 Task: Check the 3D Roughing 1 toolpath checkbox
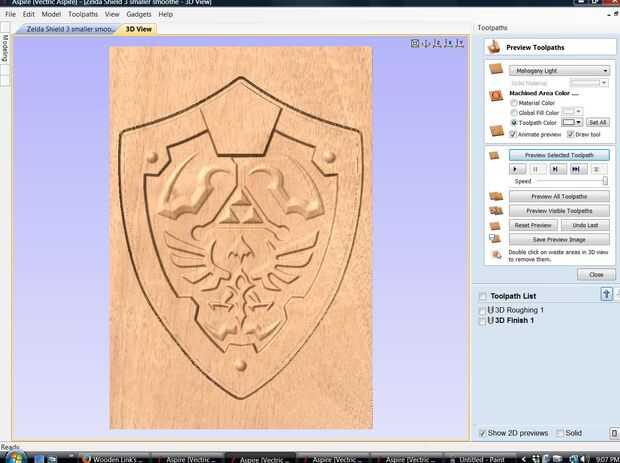pyautogui.click(x=482, y=311)
